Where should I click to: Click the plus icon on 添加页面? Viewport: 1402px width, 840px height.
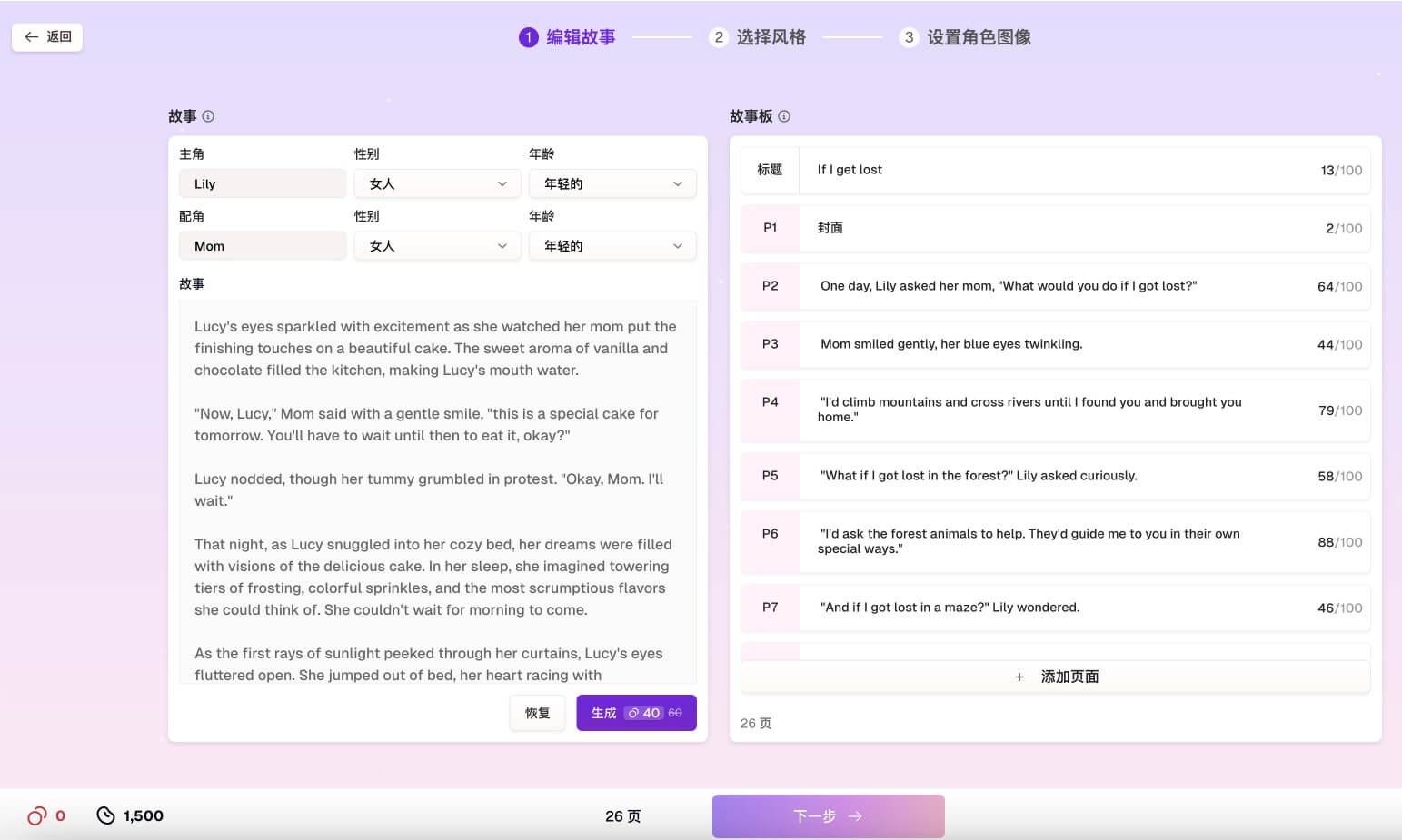pos(1019,677)
